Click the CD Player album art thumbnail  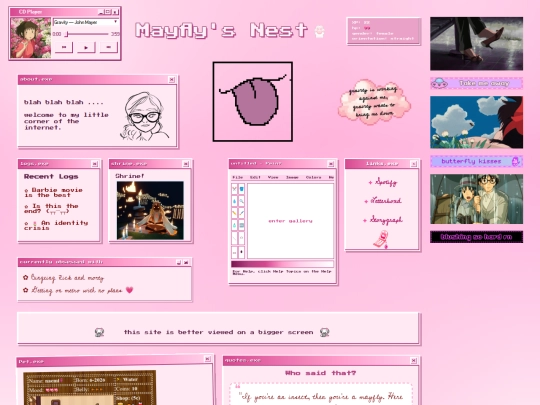pyautogui.click(x=31, y=38)
